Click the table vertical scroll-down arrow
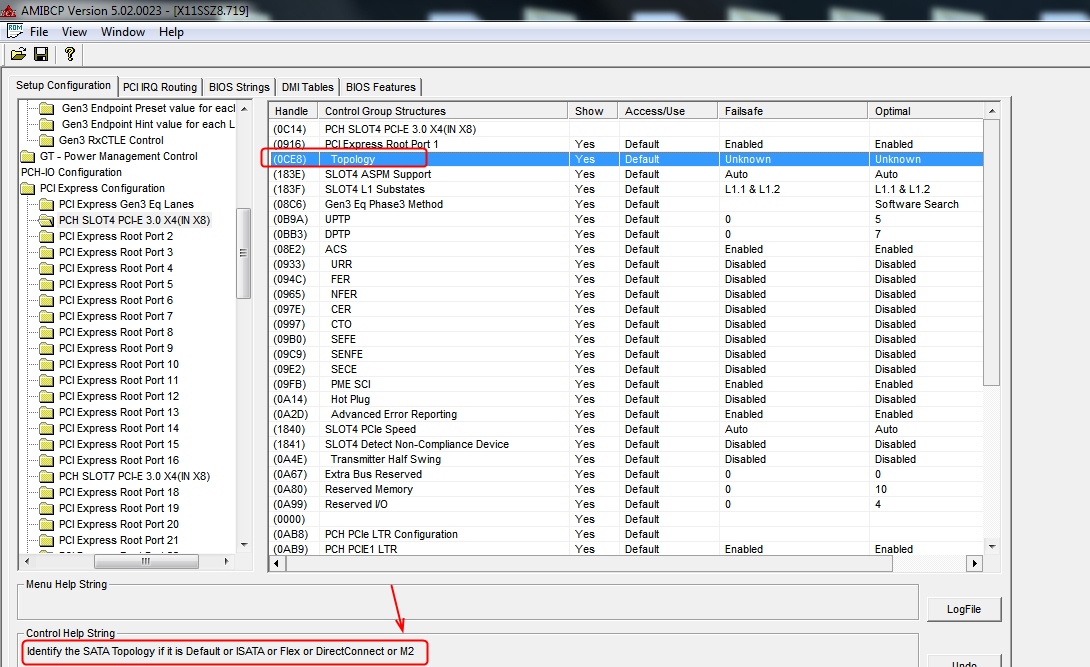Screen dimensions: 1090x667 point(992,547)
